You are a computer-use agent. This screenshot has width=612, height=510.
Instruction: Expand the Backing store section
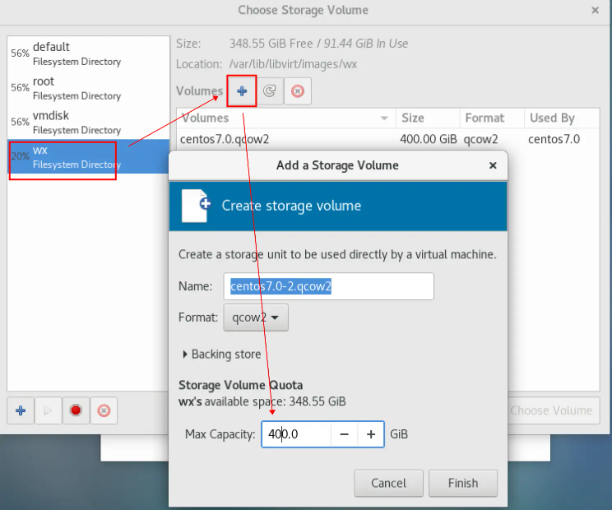click(x=222, y=354)
